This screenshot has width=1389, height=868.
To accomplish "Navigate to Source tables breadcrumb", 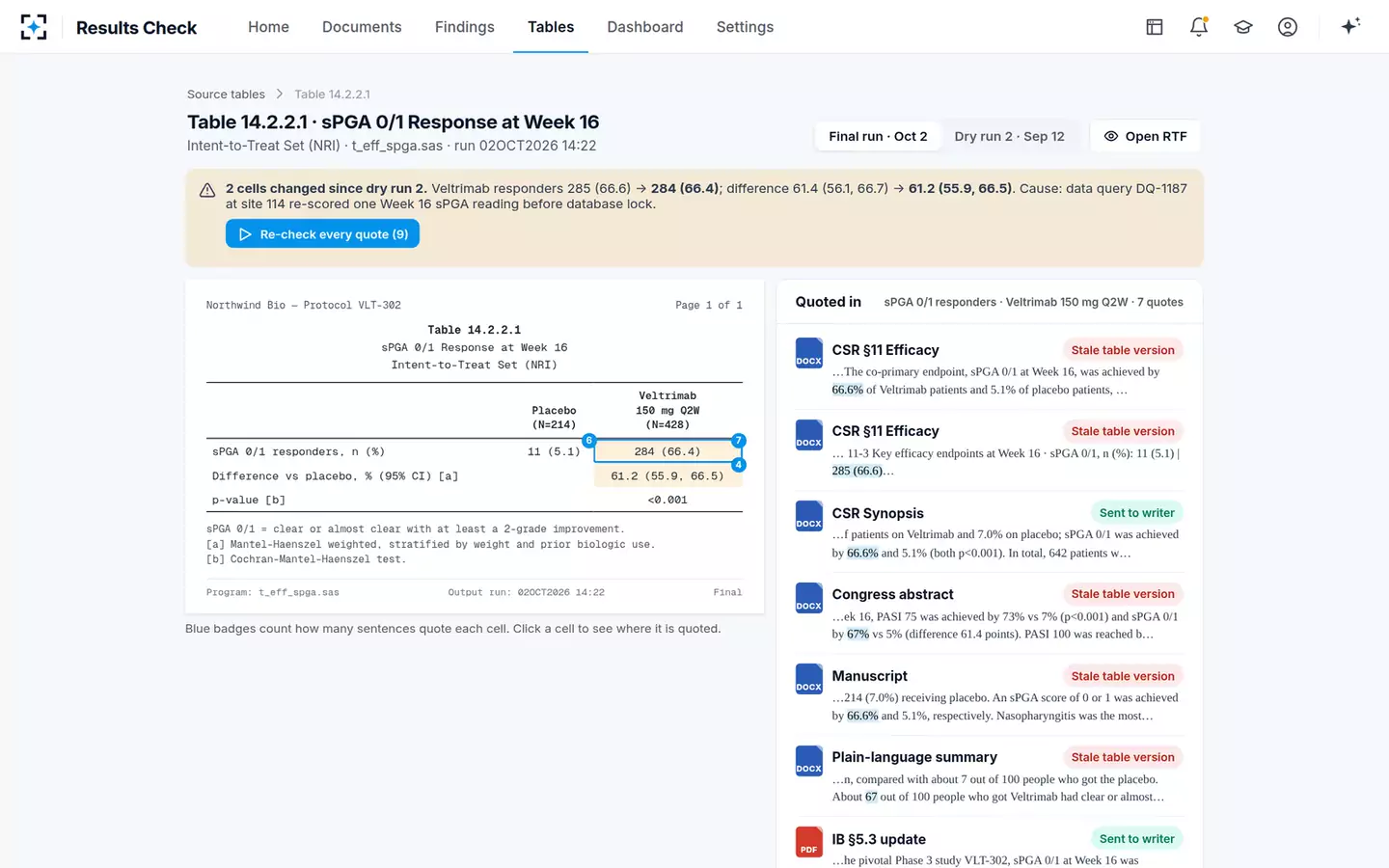I will coord(226,95).
